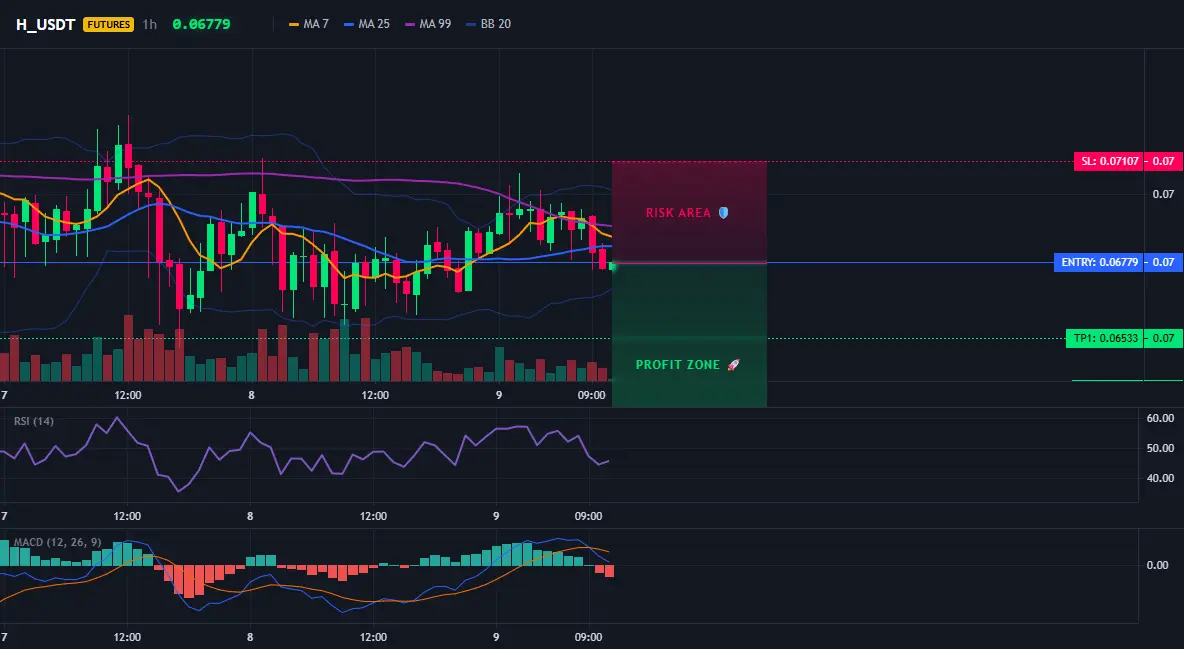Toggle the MA 7 legend item
1184x649 pixels.
309,24
